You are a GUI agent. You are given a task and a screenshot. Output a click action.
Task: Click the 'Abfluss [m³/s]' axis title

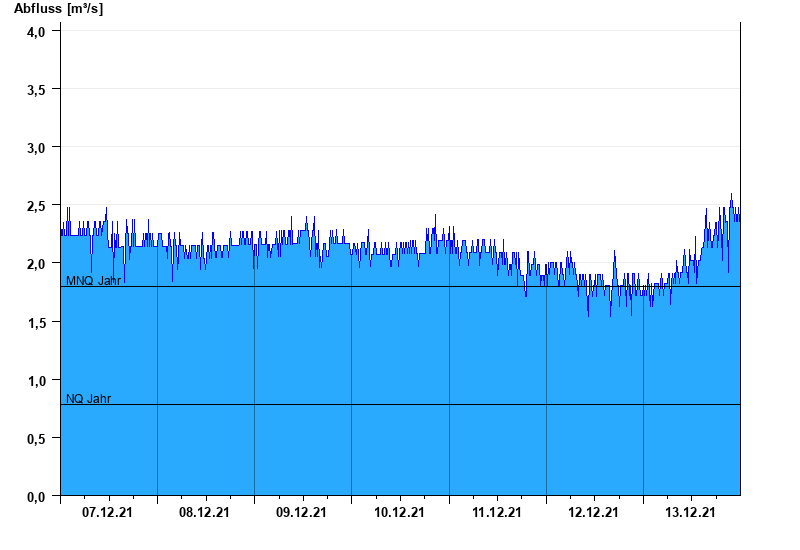coord(58,9)
